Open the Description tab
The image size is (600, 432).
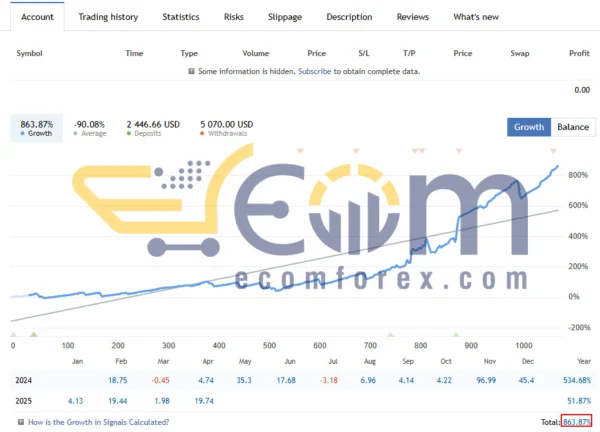coord(349,17)
